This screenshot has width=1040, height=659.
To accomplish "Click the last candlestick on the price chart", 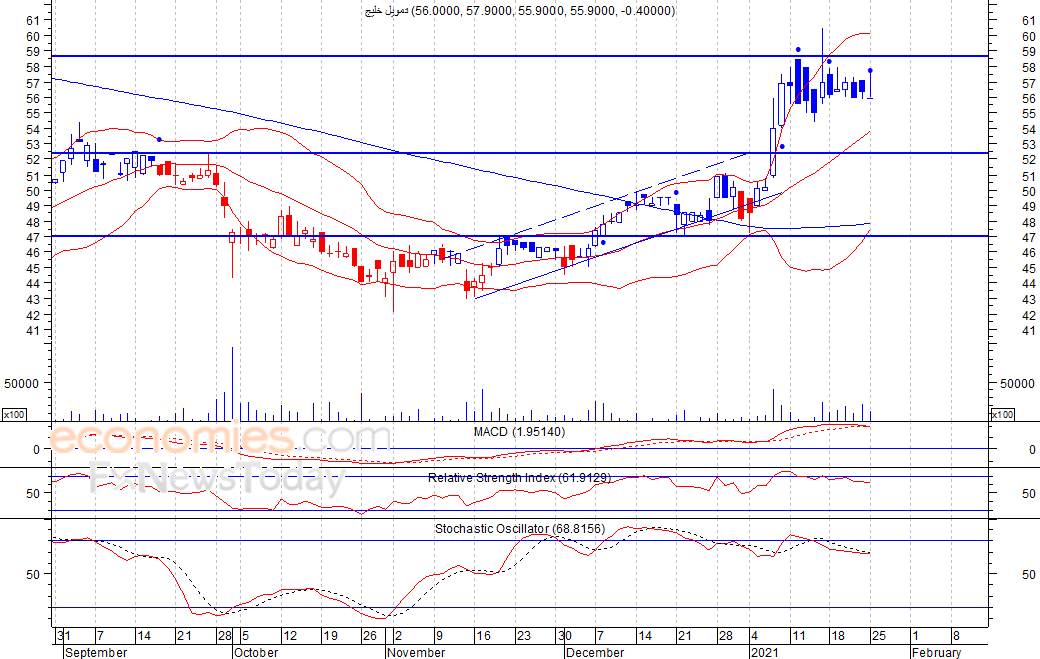I will tap(870, 84).
